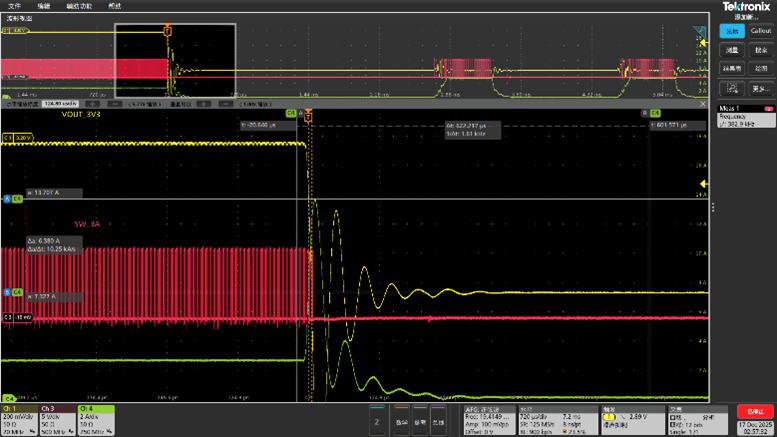Click the C1 3.20V channel handle
Viewport: 777px width, 437px height.
tap(17, 138)
